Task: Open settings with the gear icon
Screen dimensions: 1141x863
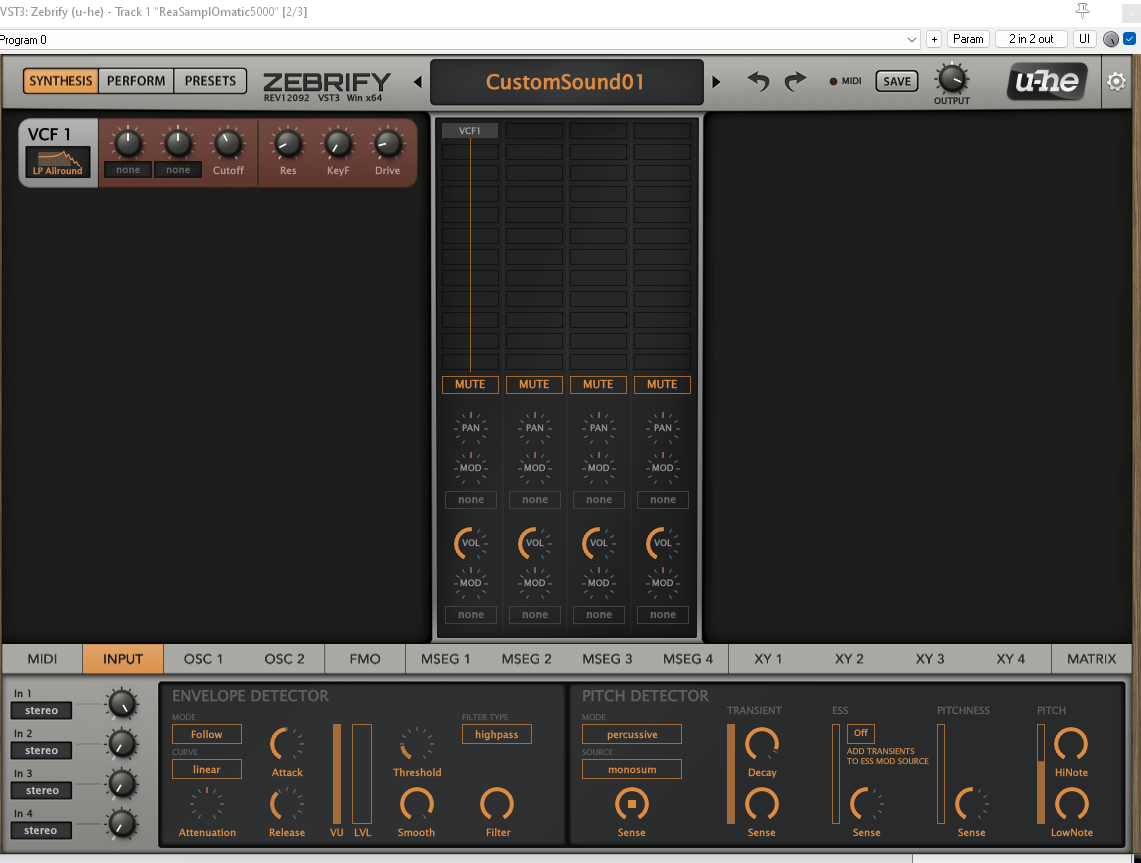Action: click(x=1116, y=81)
